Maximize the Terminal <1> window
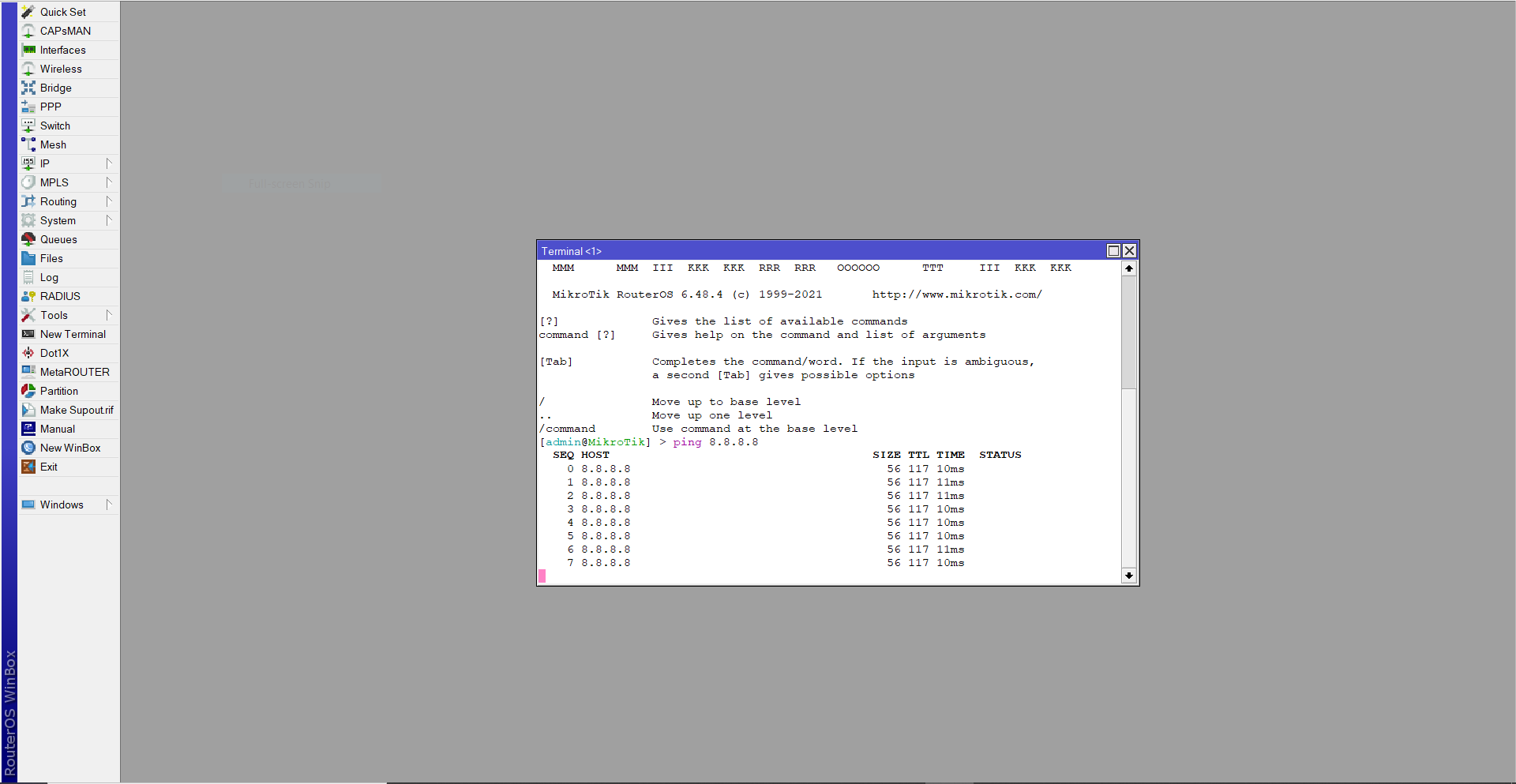Image resolution: width=1516 pixels, height=784 pixels. point(1113,250)
